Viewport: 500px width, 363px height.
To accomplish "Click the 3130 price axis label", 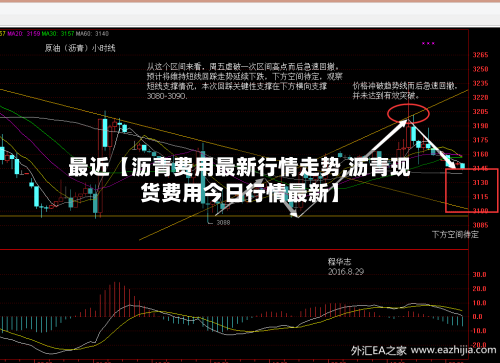I will tap(480, 182).
